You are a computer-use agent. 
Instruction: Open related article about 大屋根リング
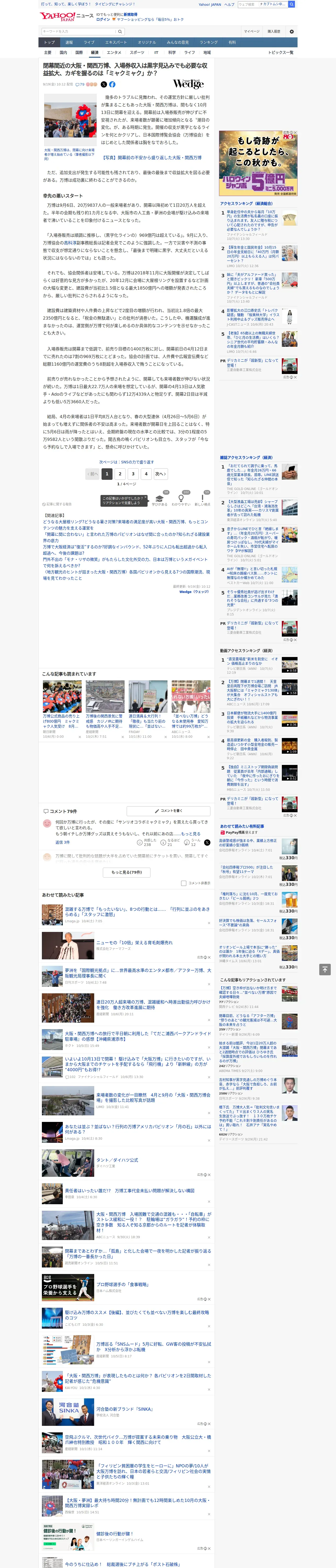(126, 525)
